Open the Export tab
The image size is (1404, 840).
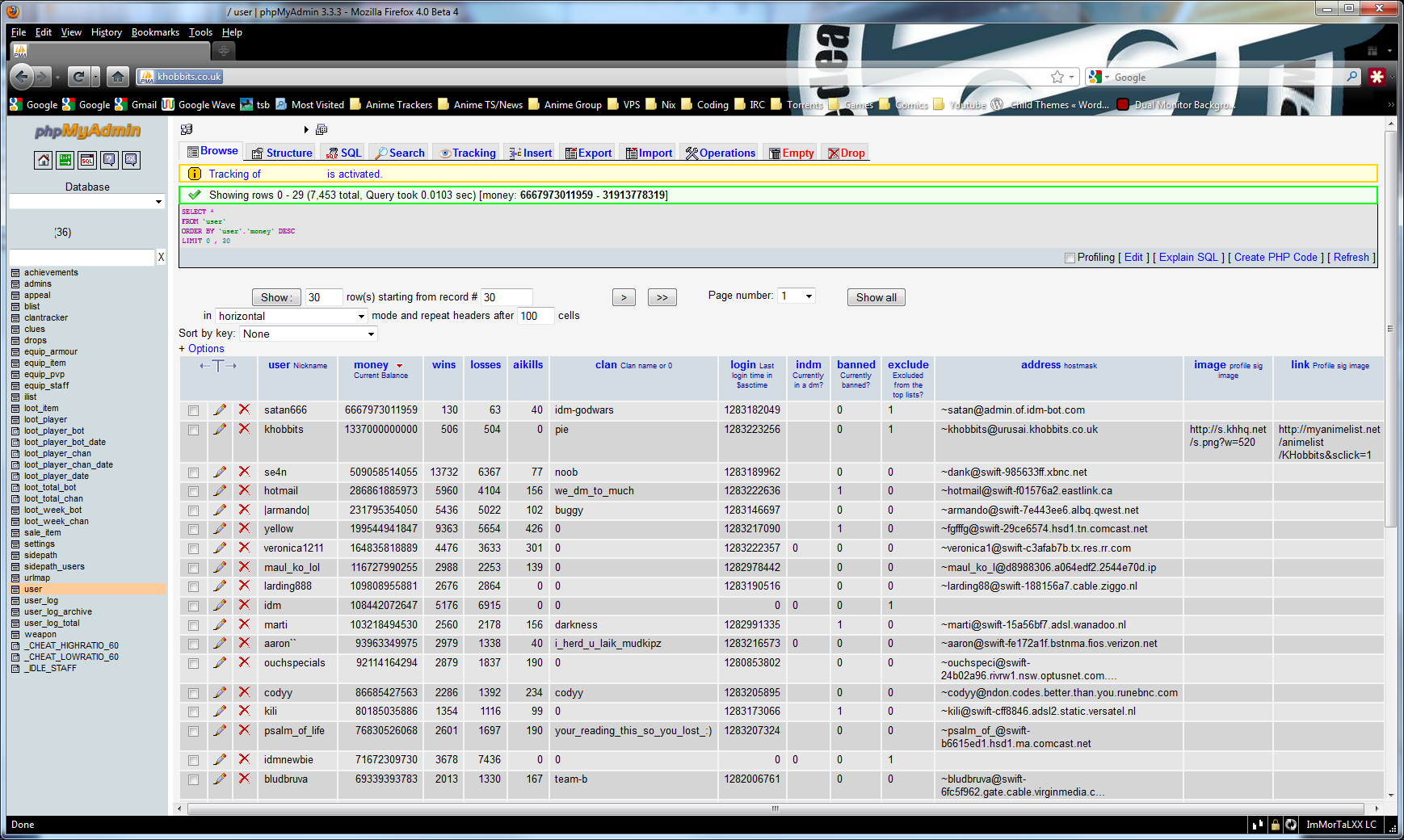click(588, 153)
